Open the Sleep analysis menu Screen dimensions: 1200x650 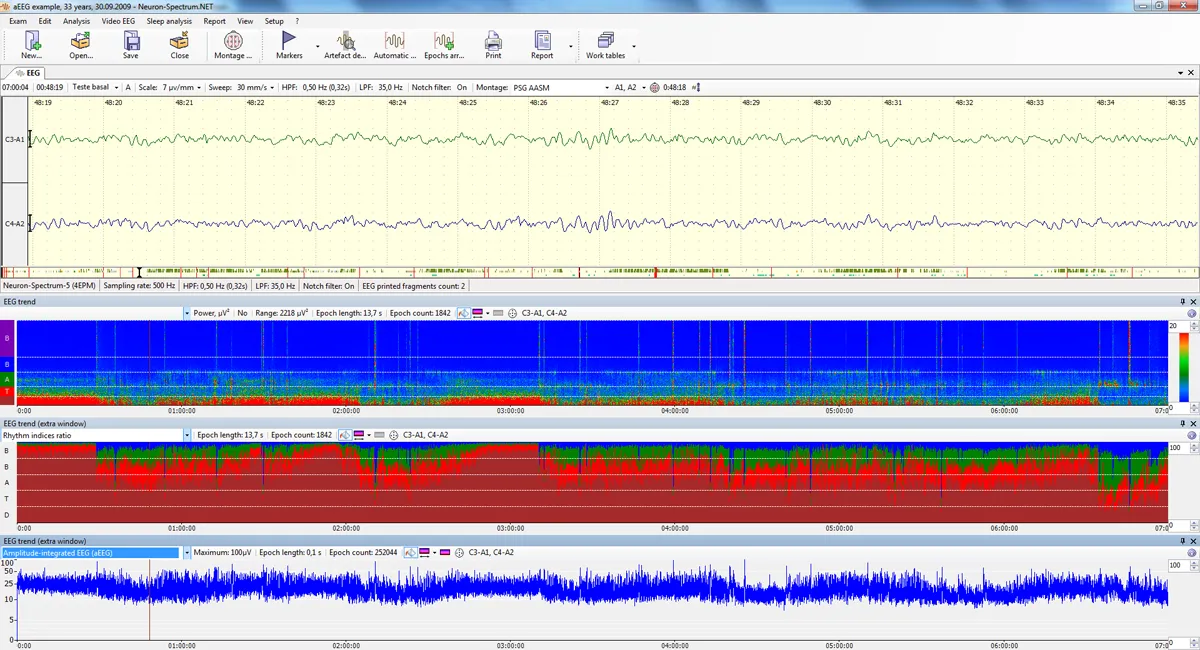coord(169,21)
